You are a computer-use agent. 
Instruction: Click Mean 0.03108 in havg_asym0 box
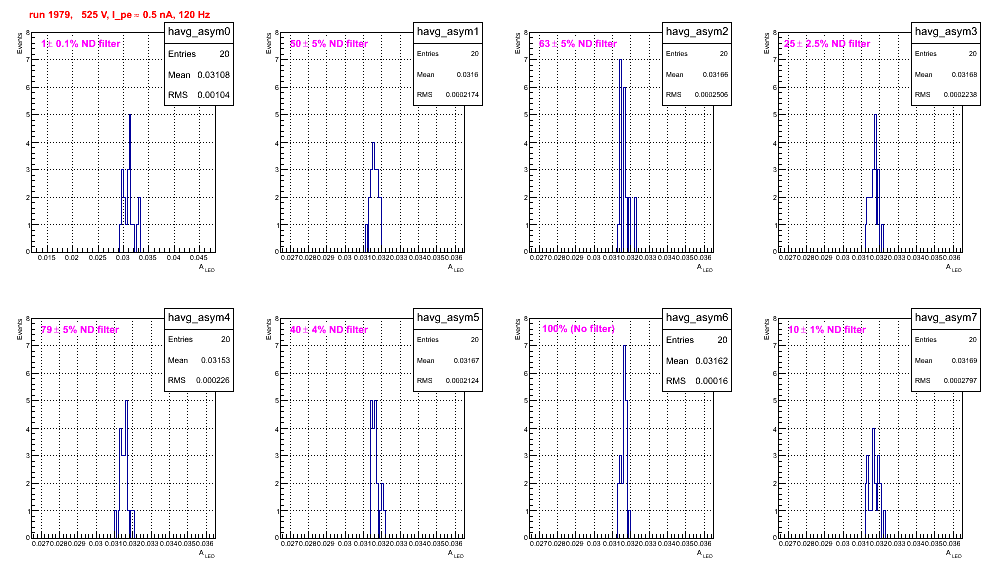tap(199, 75)
